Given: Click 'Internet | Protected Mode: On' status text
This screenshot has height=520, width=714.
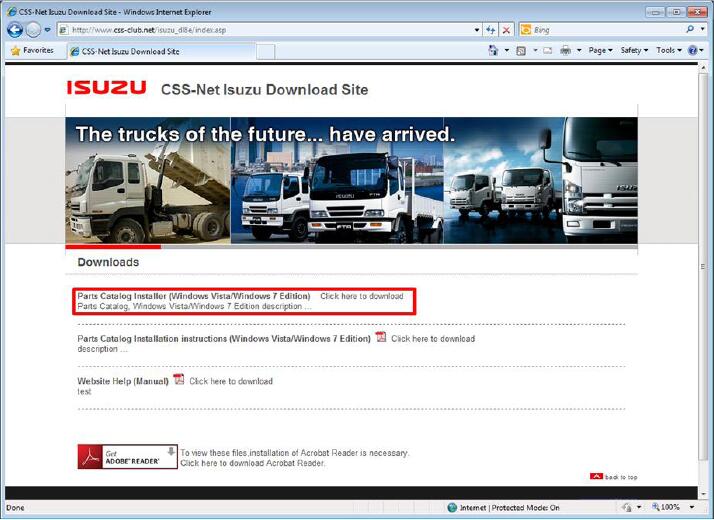Looking at the screenshot, I should tap(510, 508).
